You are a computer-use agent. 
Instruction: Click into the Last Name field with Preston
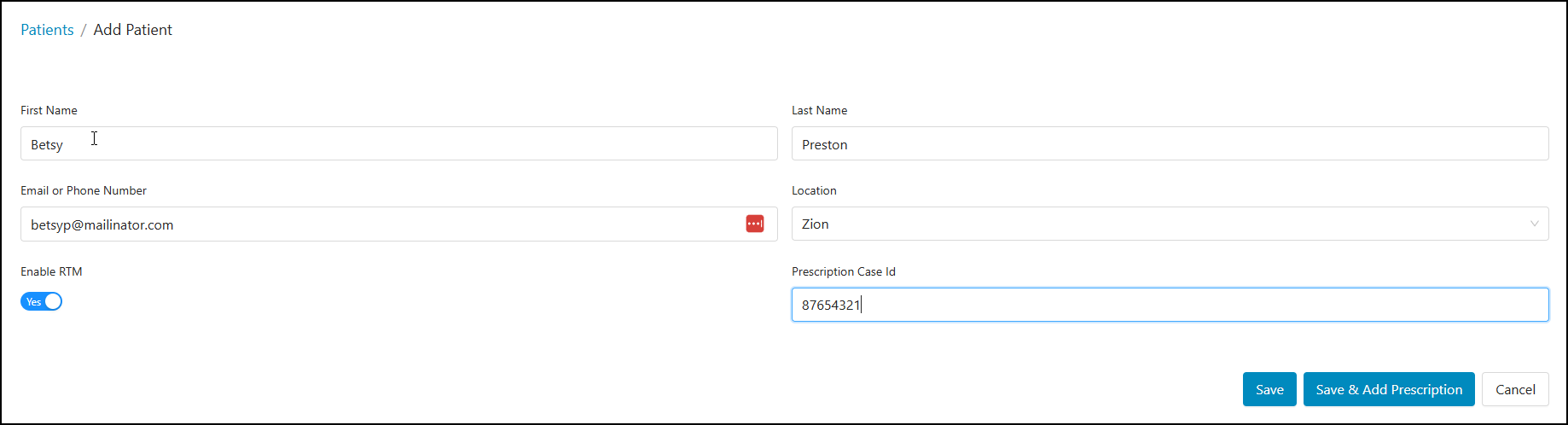coord(1170,144)
